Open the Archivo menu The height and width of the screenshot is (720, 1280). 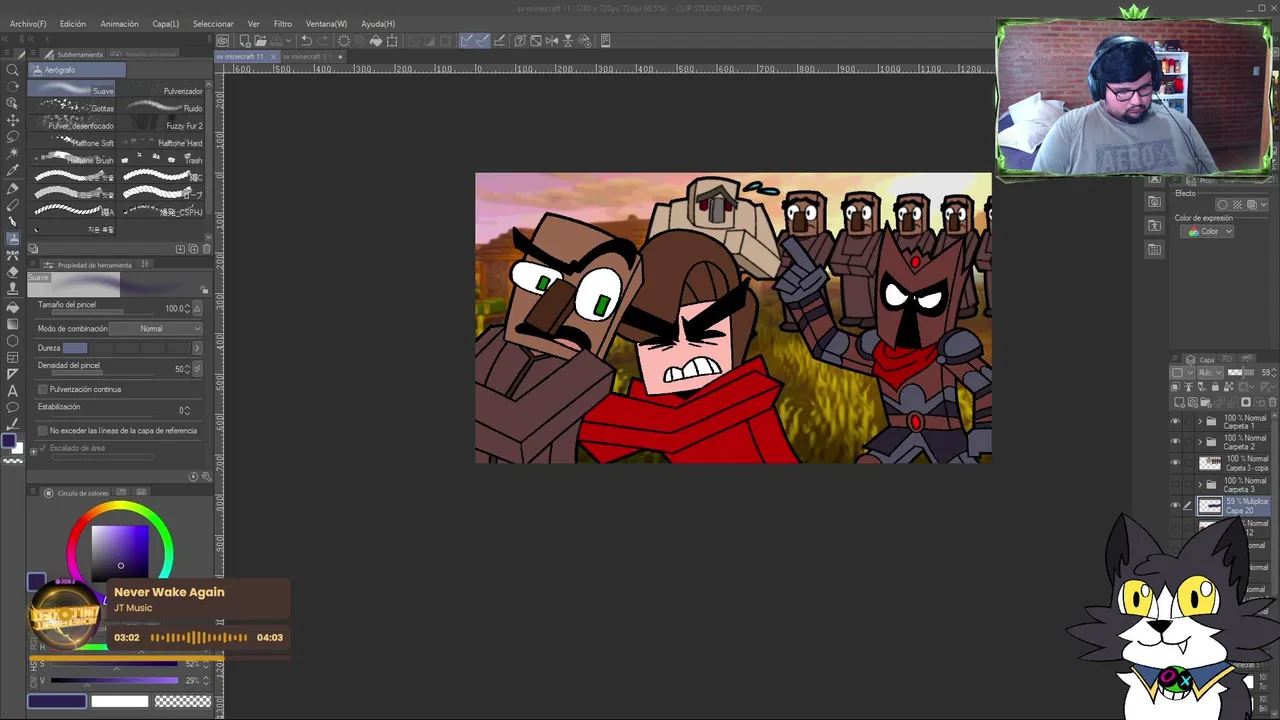tap(28, 24)
